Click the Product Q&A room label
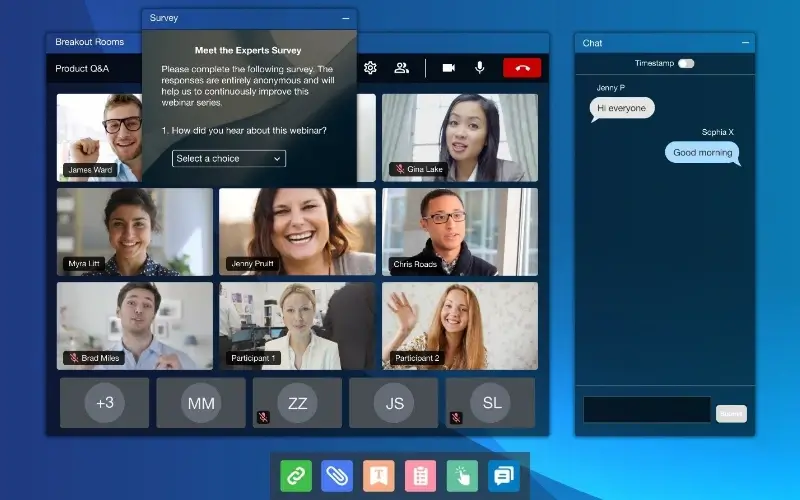Viewport: 800px width, 500px height. pyautogui.click(x=82, y=68)
